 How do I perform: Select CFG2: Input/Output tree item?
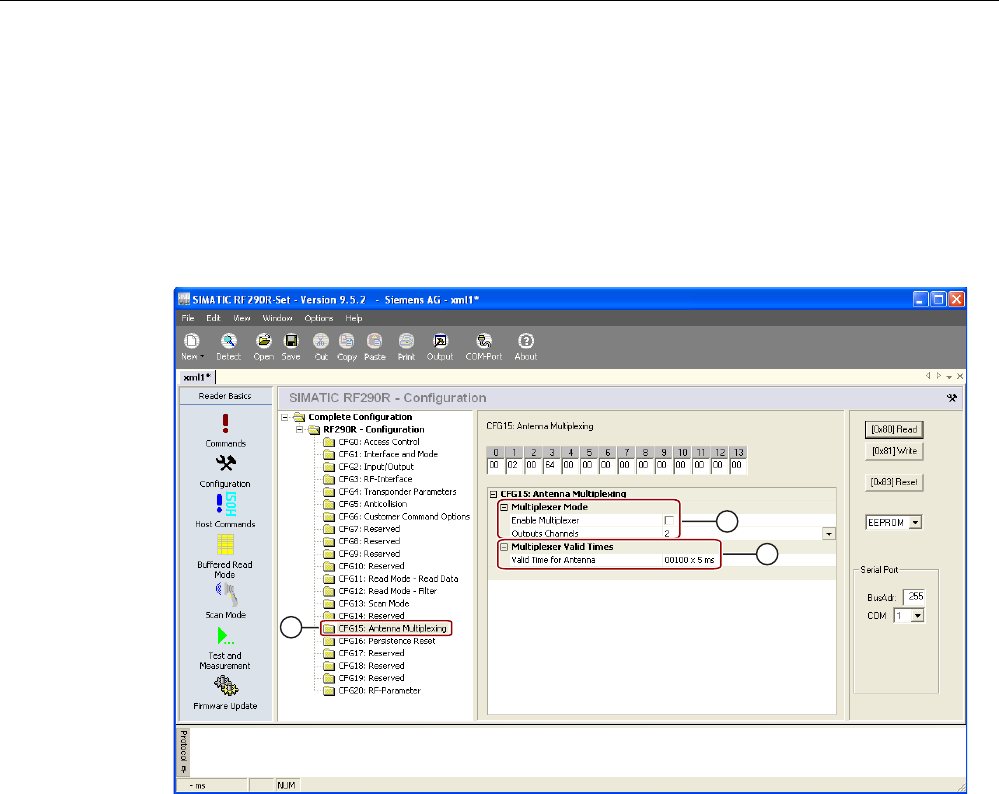pyautogui.click(x=376, y=467)
